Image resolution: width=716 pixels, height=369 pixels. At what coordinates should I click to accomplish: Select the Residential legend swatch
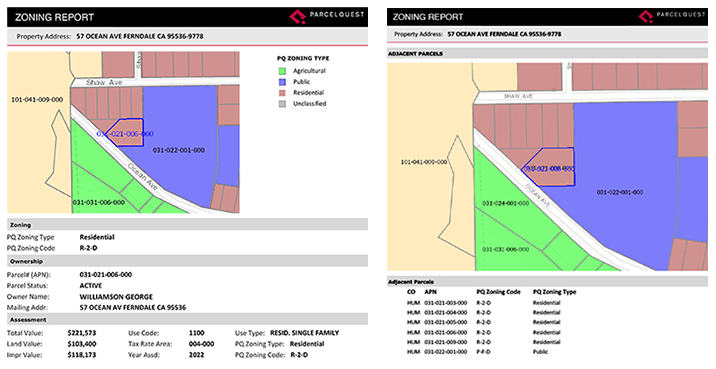tap(282, 93)
